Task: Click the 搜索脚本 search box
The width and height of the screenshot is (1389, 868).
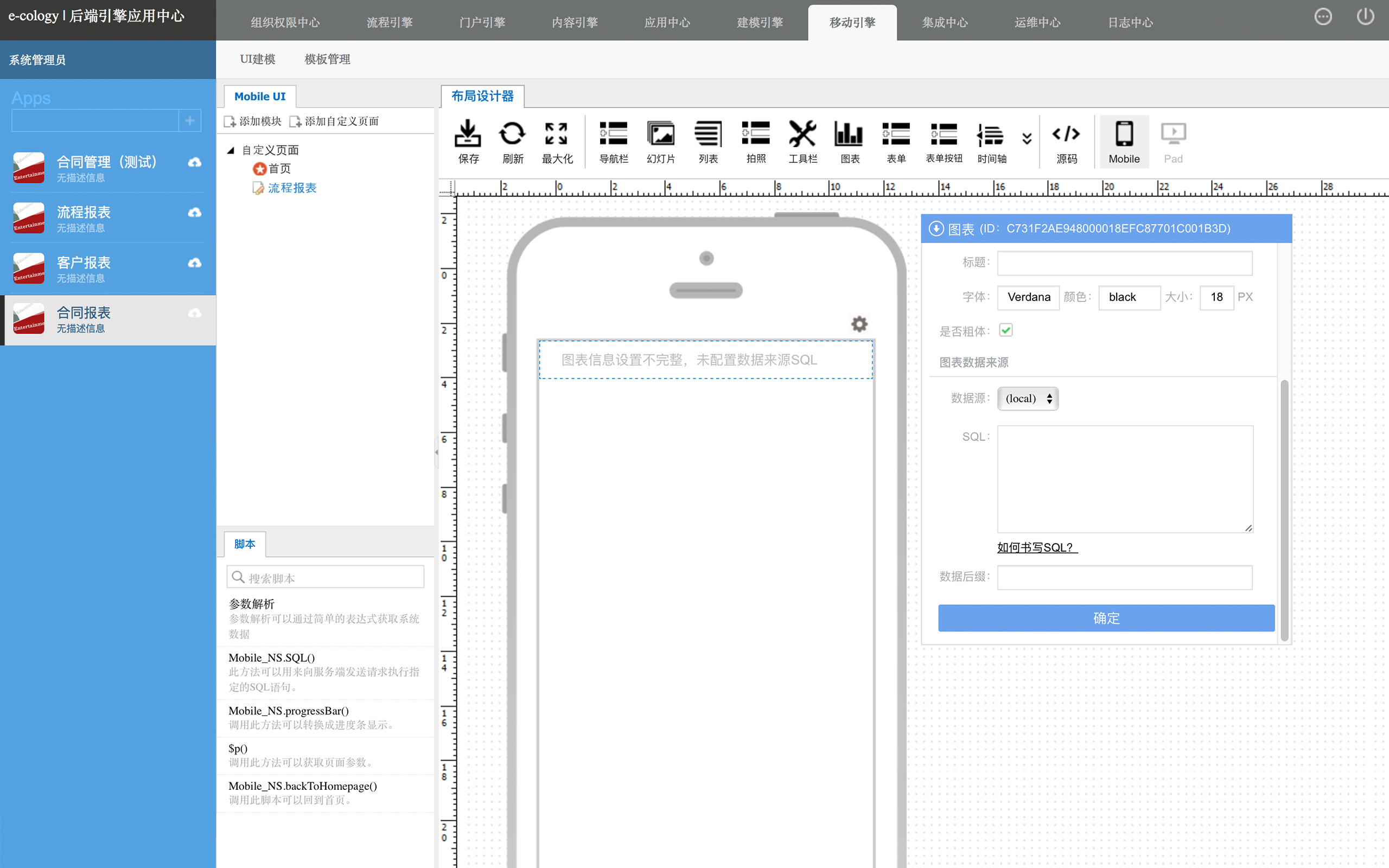Action: click(x=326, y=577)
